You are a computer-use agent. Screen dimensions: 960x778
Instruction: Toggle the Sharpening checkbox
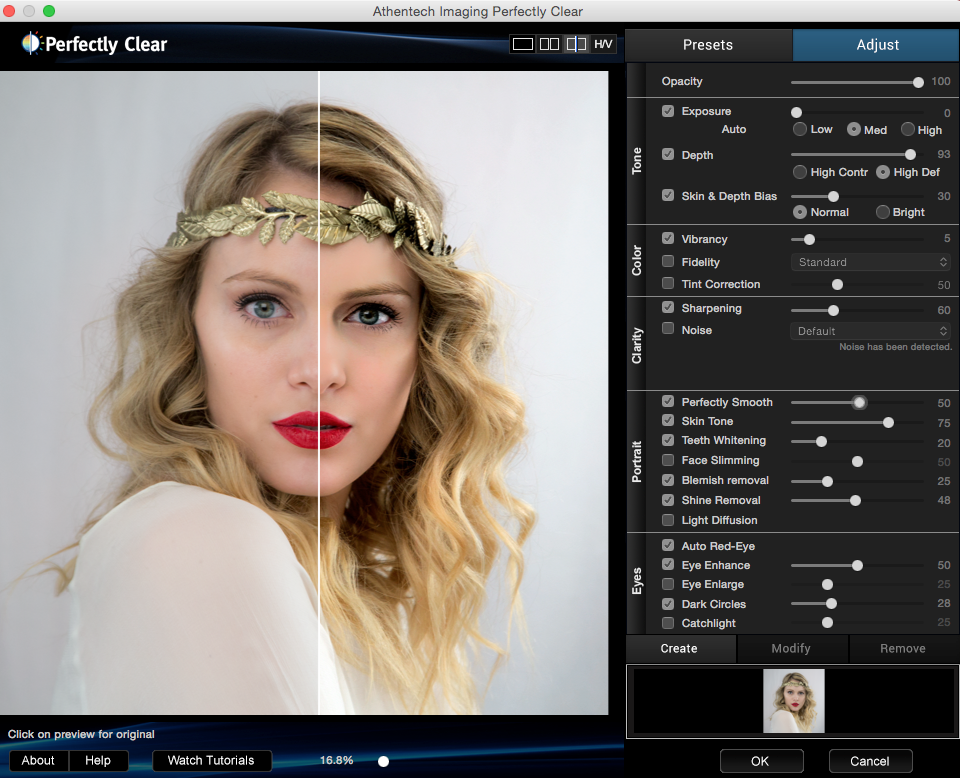pos(668,307)
